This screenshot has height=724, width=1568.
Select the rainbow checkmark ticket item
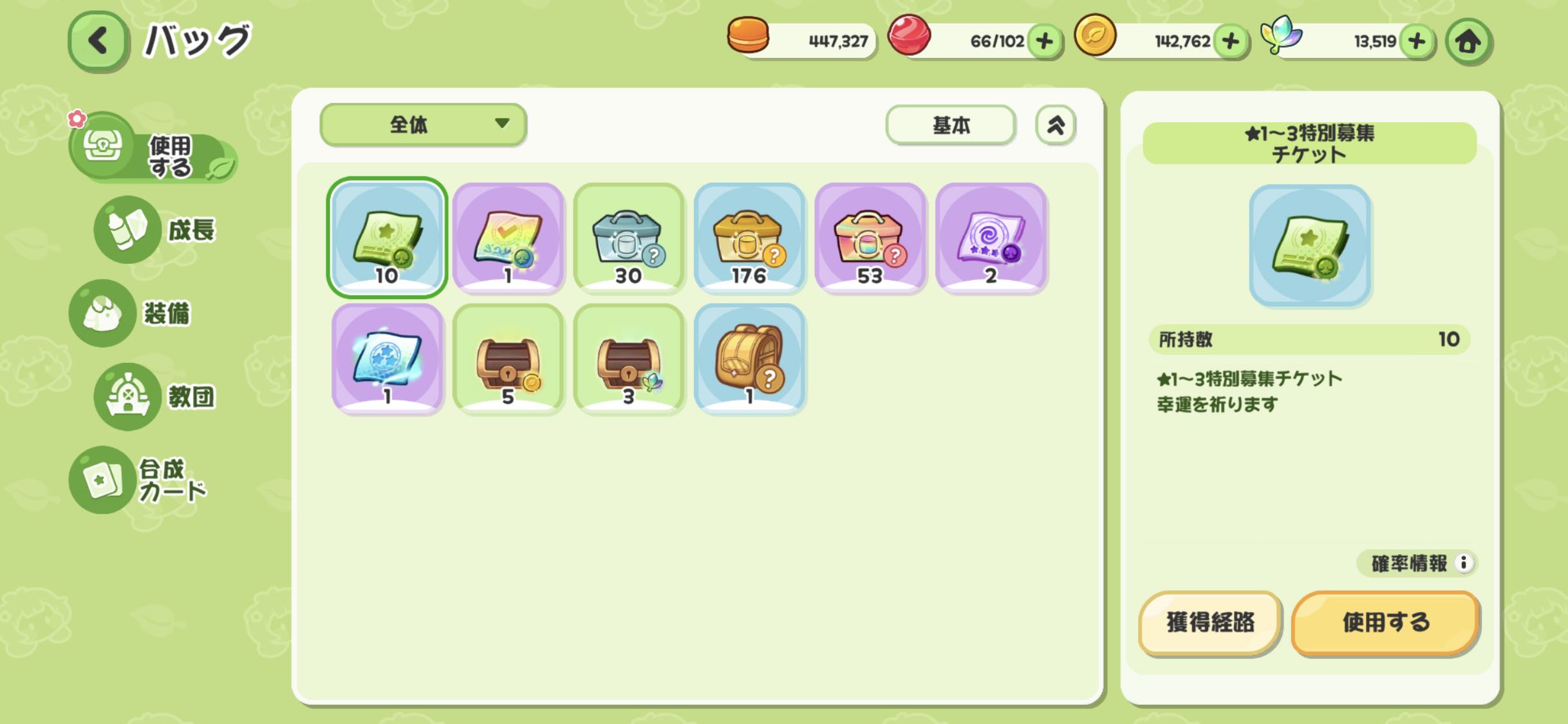coord(508,238)
